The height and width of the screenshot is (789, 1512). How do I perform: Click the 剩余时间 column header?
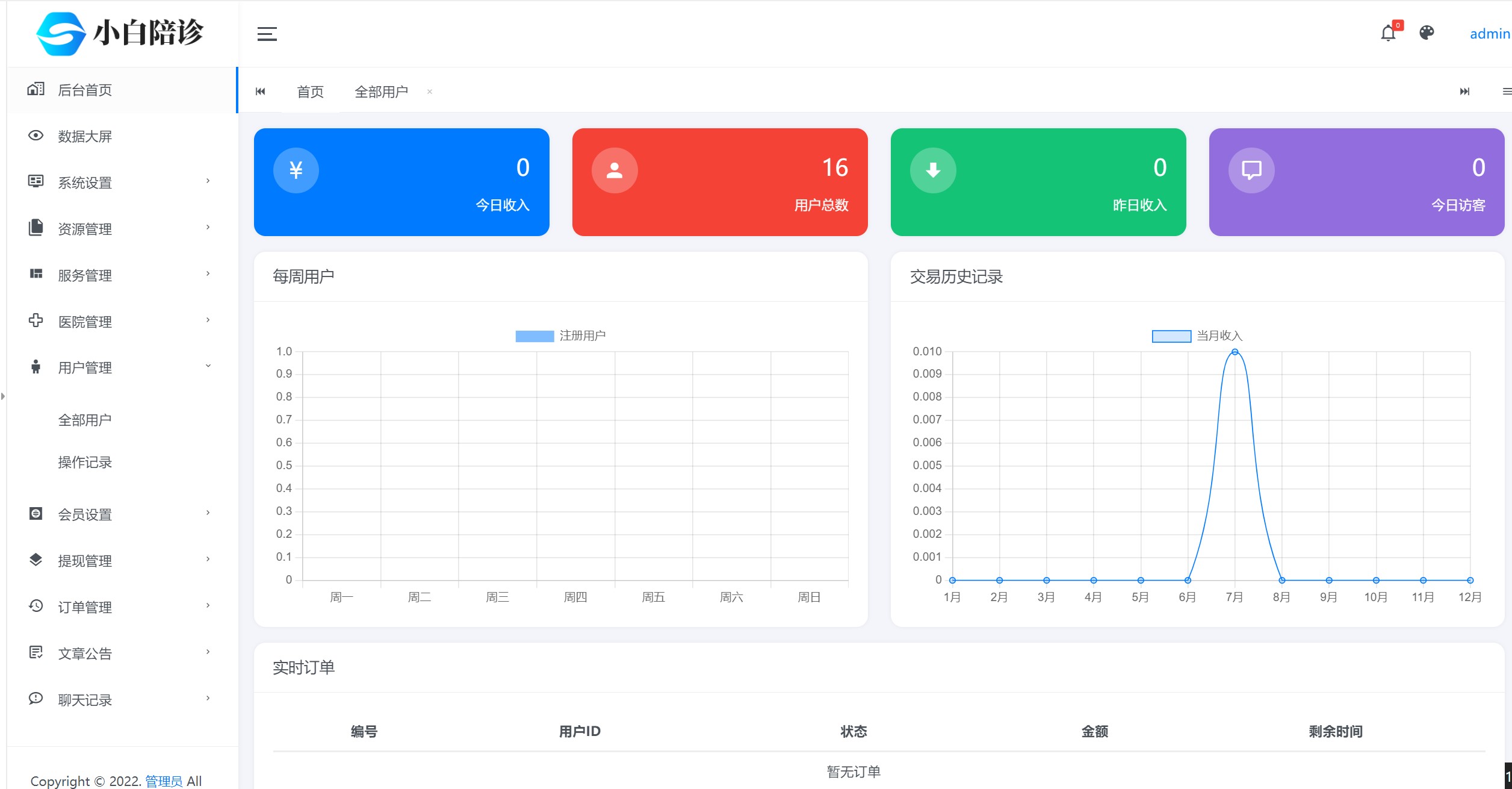pyautogui.click(x=1336, y=731)
